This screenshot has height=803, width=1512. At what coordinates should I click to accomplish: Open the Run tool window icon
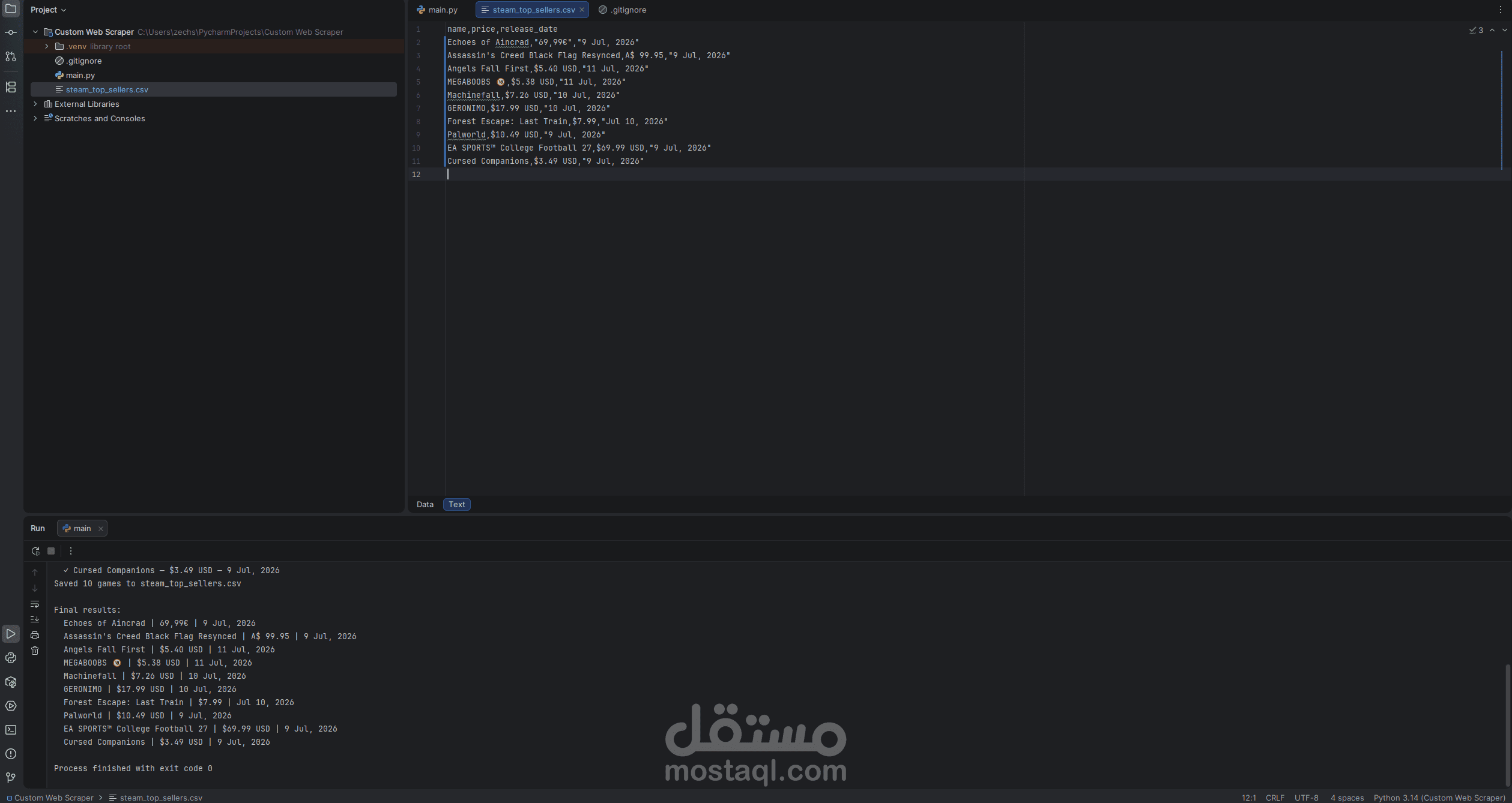(x=11, y=634)
